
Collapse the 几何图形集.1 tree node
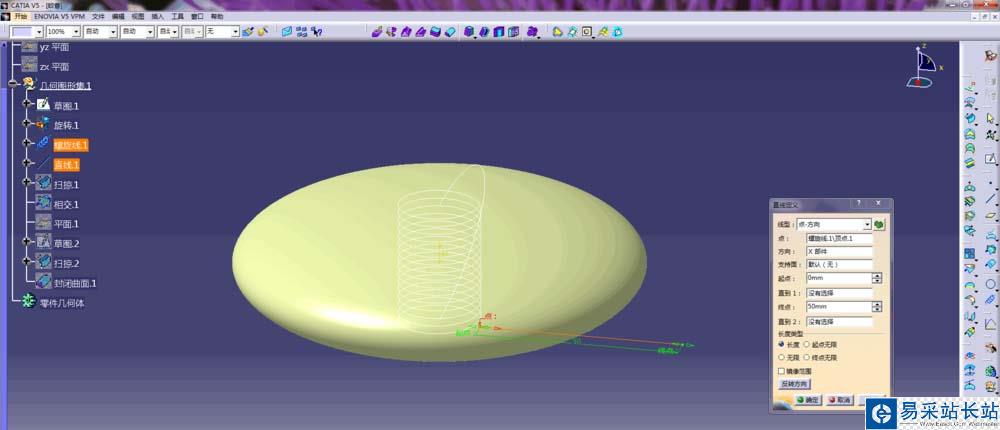[13, 84]
